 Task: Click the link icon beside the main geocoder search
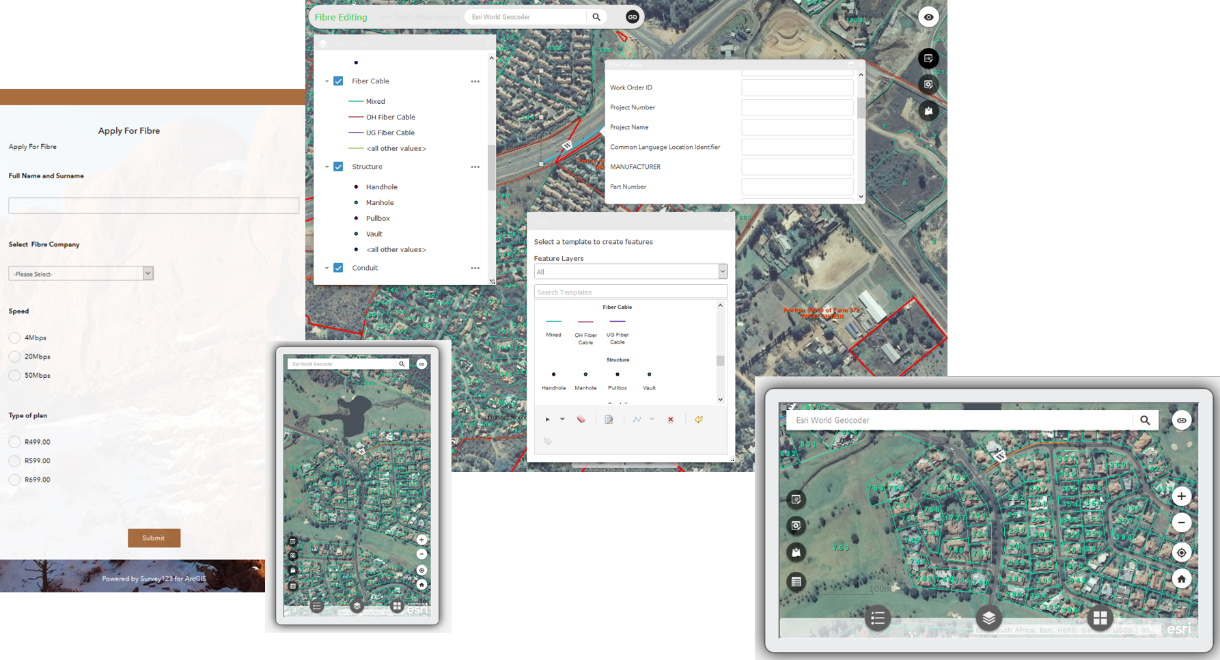click(x=632, y=17)
